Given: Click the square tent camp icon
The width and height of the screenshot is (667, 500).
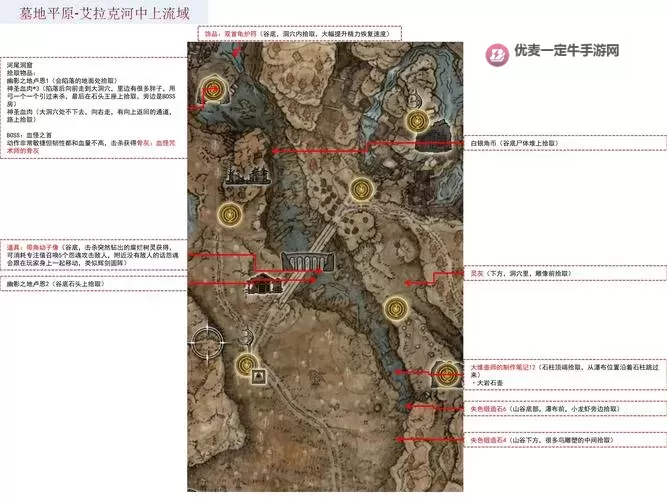Looking at the screenshot, I should click(x=259, y=377).
